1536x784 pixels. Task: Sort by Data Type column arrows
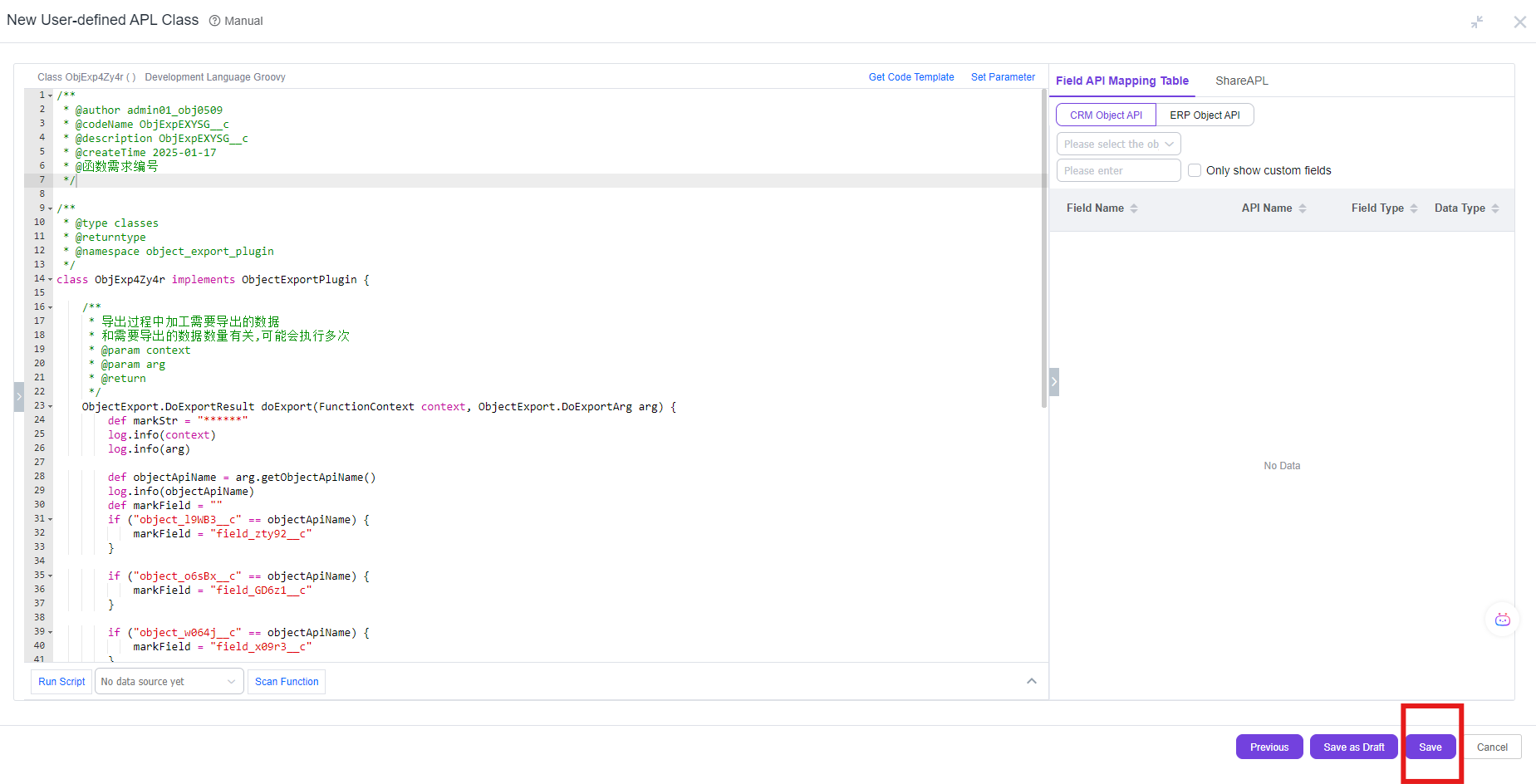tap(1495, 208)
